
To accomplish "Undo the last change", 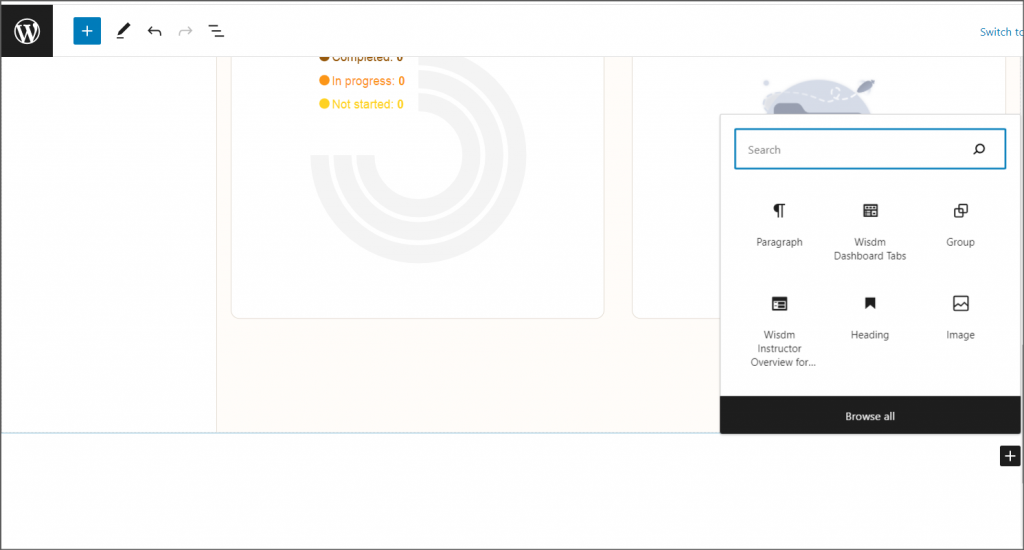I will tap(154, 31).
